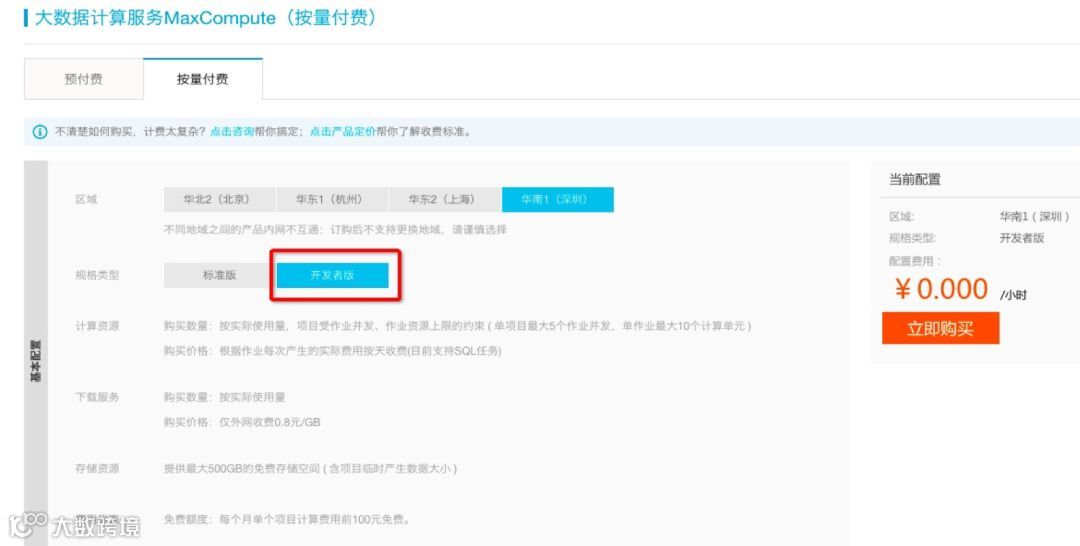Viewport: 1080px width, 546px height.
Task: Click the /小时 unit text
Action: coord(1013,295)
